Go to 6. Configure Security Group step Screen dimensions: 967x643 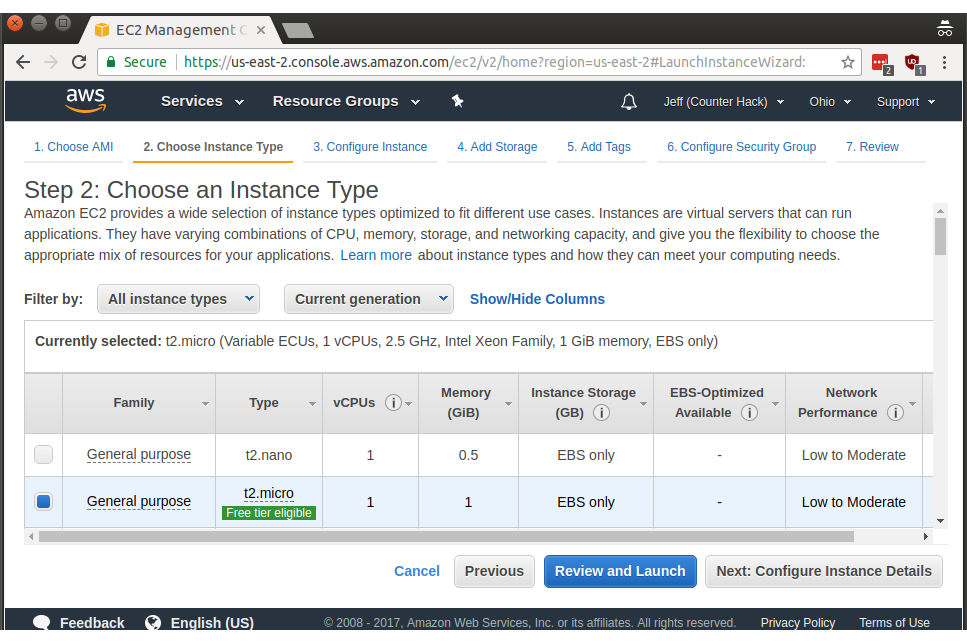pyautogui.click(x=741, y=147)
